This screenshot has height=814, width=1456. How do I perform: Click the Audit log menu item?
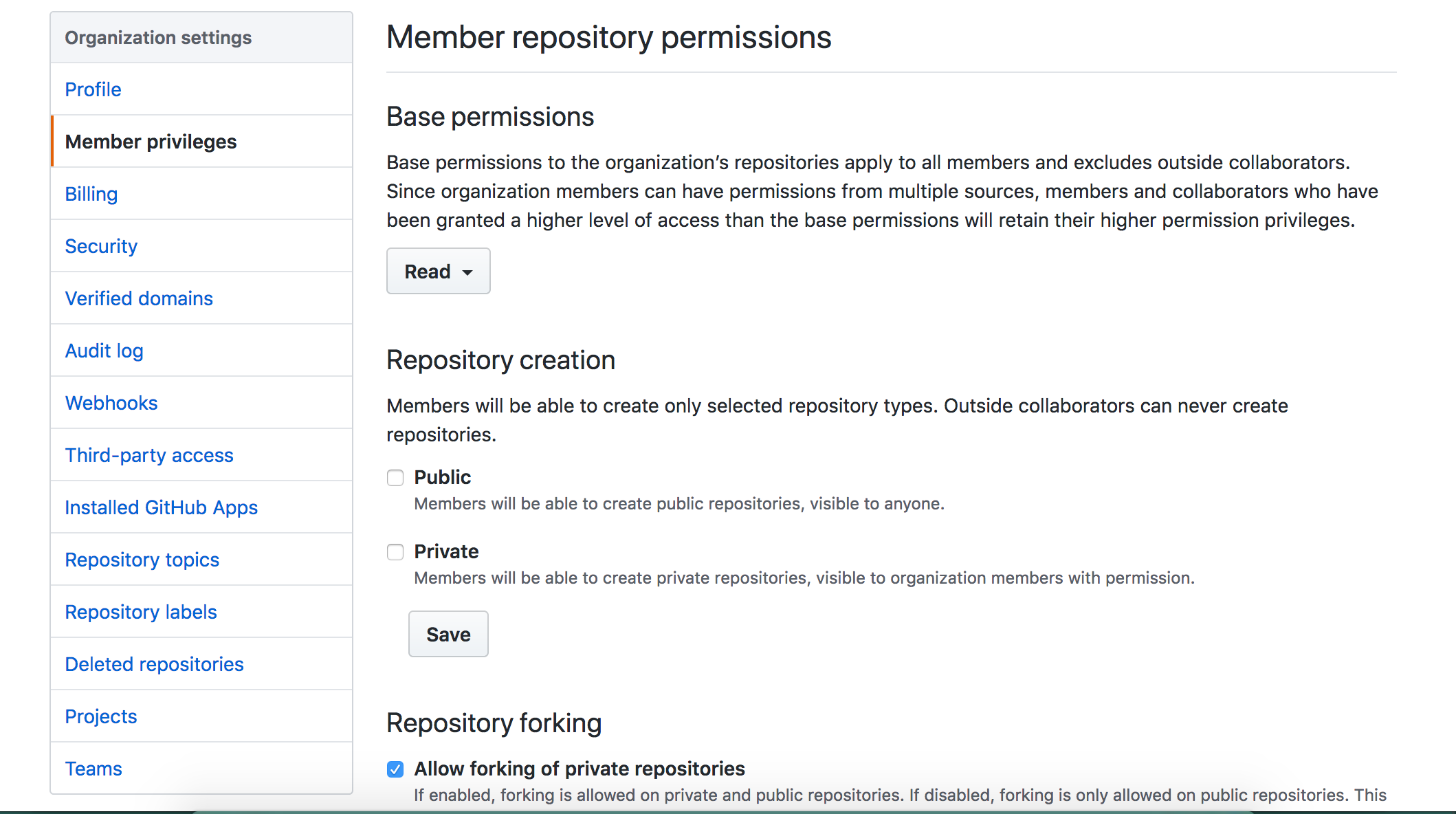tap(103, 350)
